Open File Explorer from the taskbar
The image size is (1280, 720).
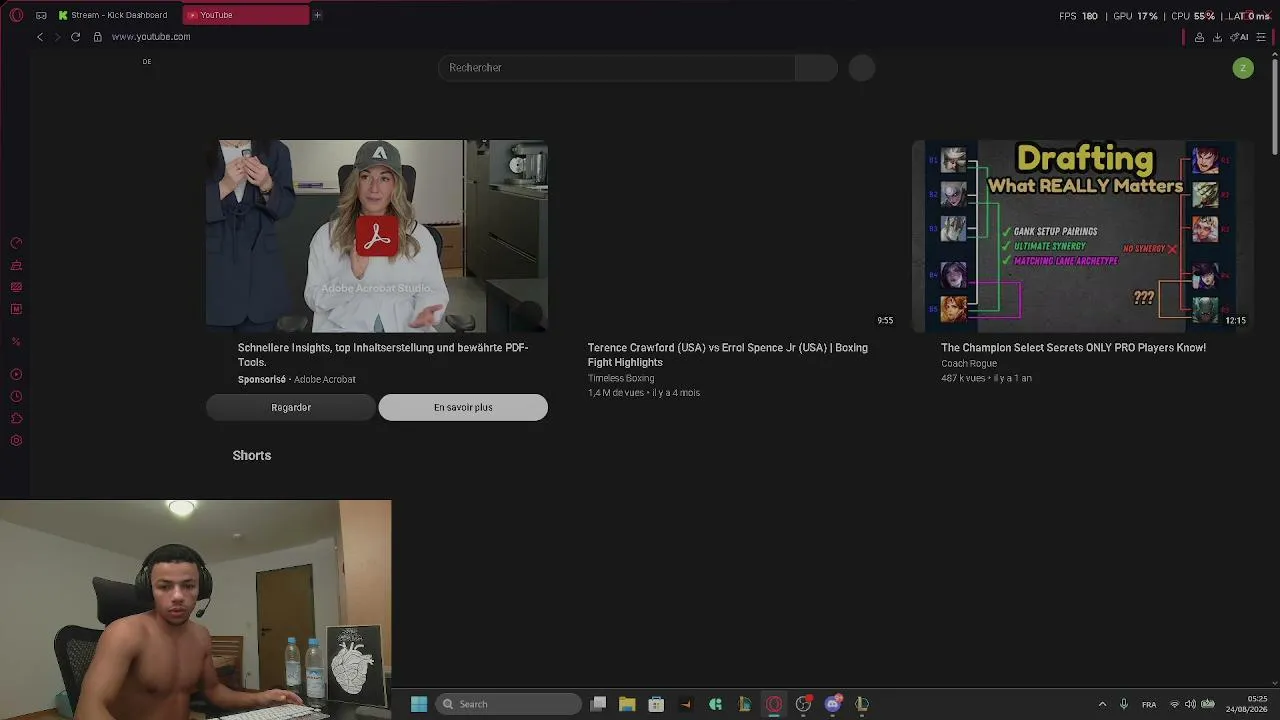coord(627,704)
